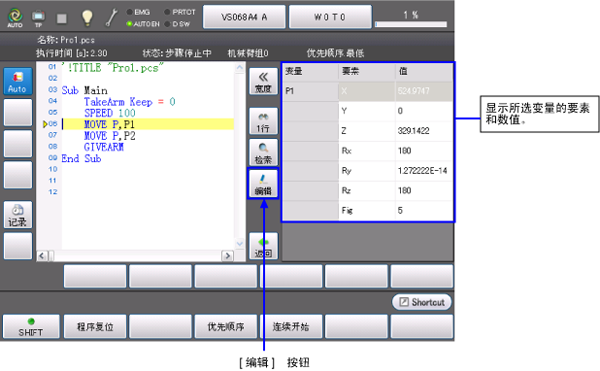Select the Auto button in left sidebar

pos(18,81)
